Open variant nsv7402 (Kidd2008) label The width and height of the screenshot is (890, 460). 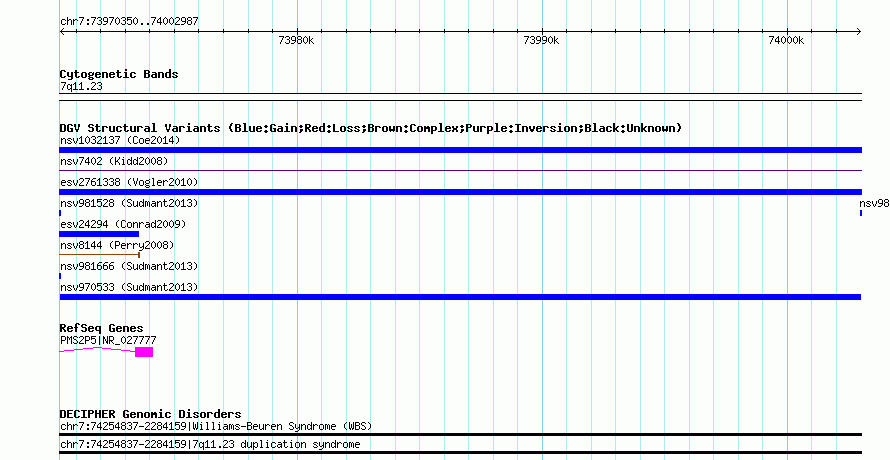[x=114, y=161]
